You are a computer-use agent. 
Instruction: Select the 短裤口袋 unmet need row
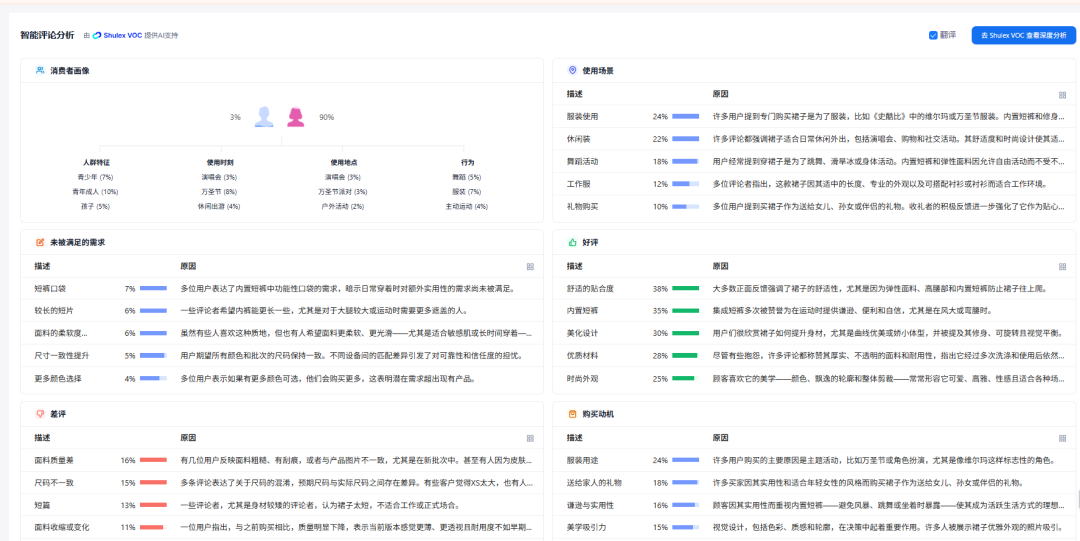click(282, 288)
